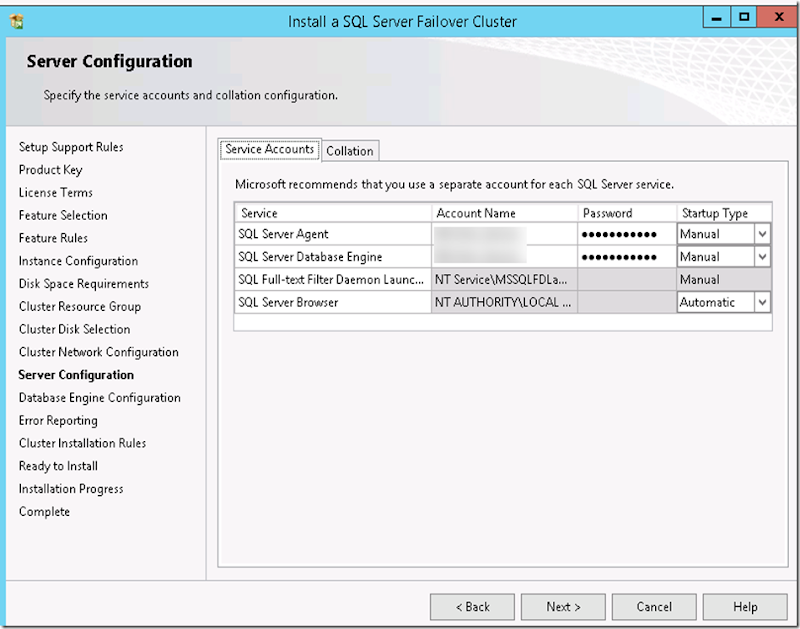The width and height of the screenshot is (800, 629).
Task: Open the Help button
Action: (x=745, y=607)
